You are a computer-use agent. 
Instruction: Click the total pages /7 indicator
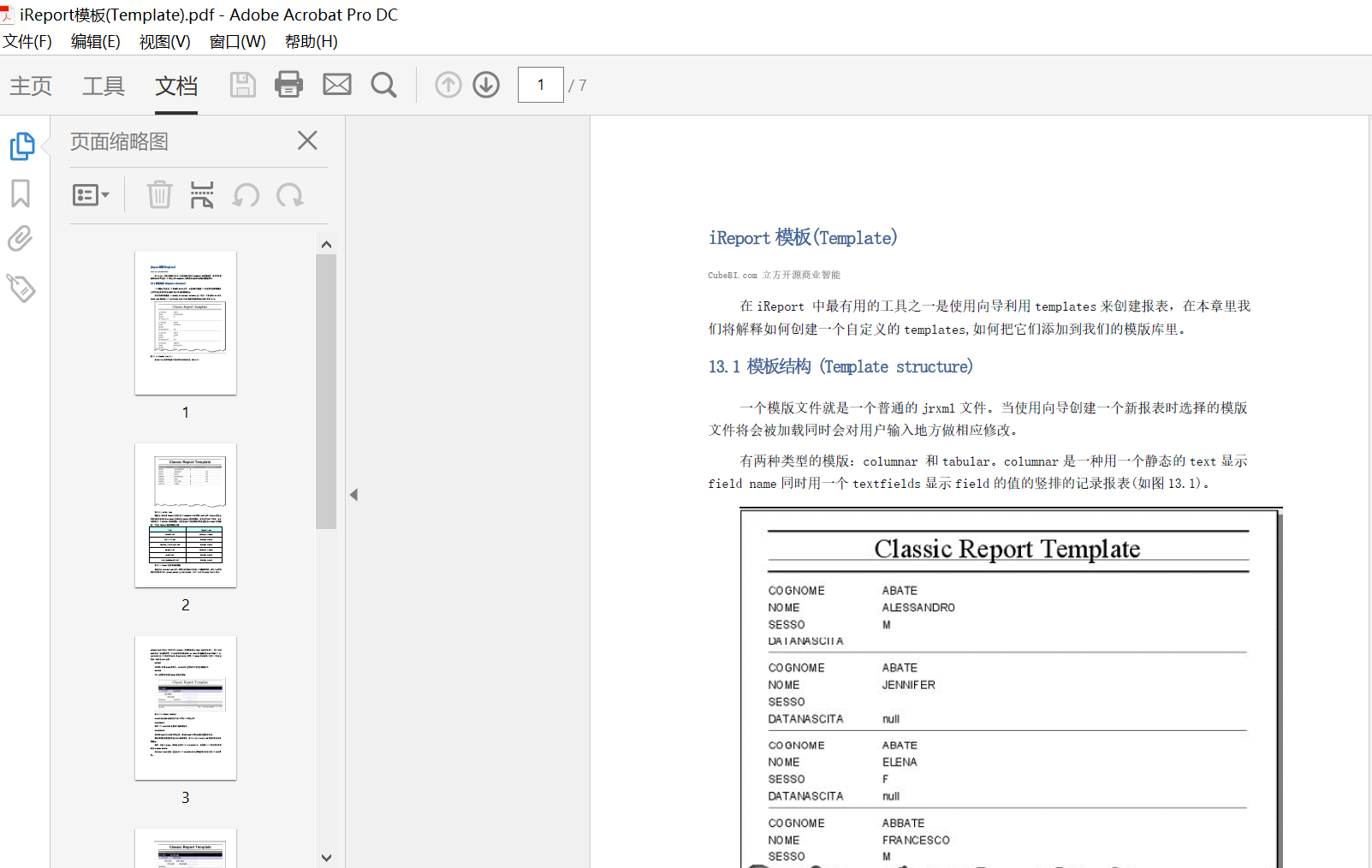pos(578,85)
